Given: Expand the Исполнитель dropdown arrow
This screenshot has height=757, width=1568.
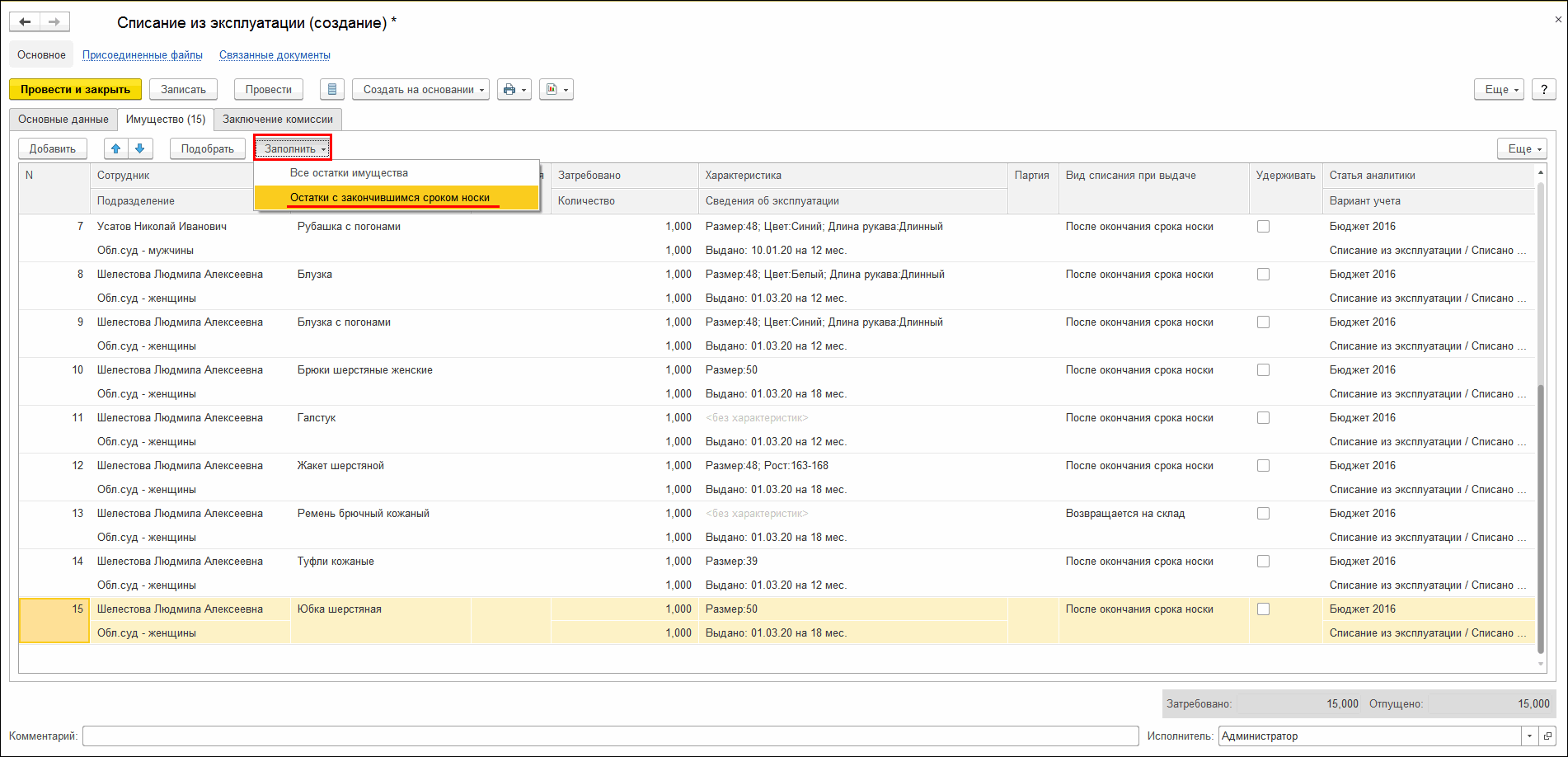Looking at the screenshot, I should [x=1530, y=736].
